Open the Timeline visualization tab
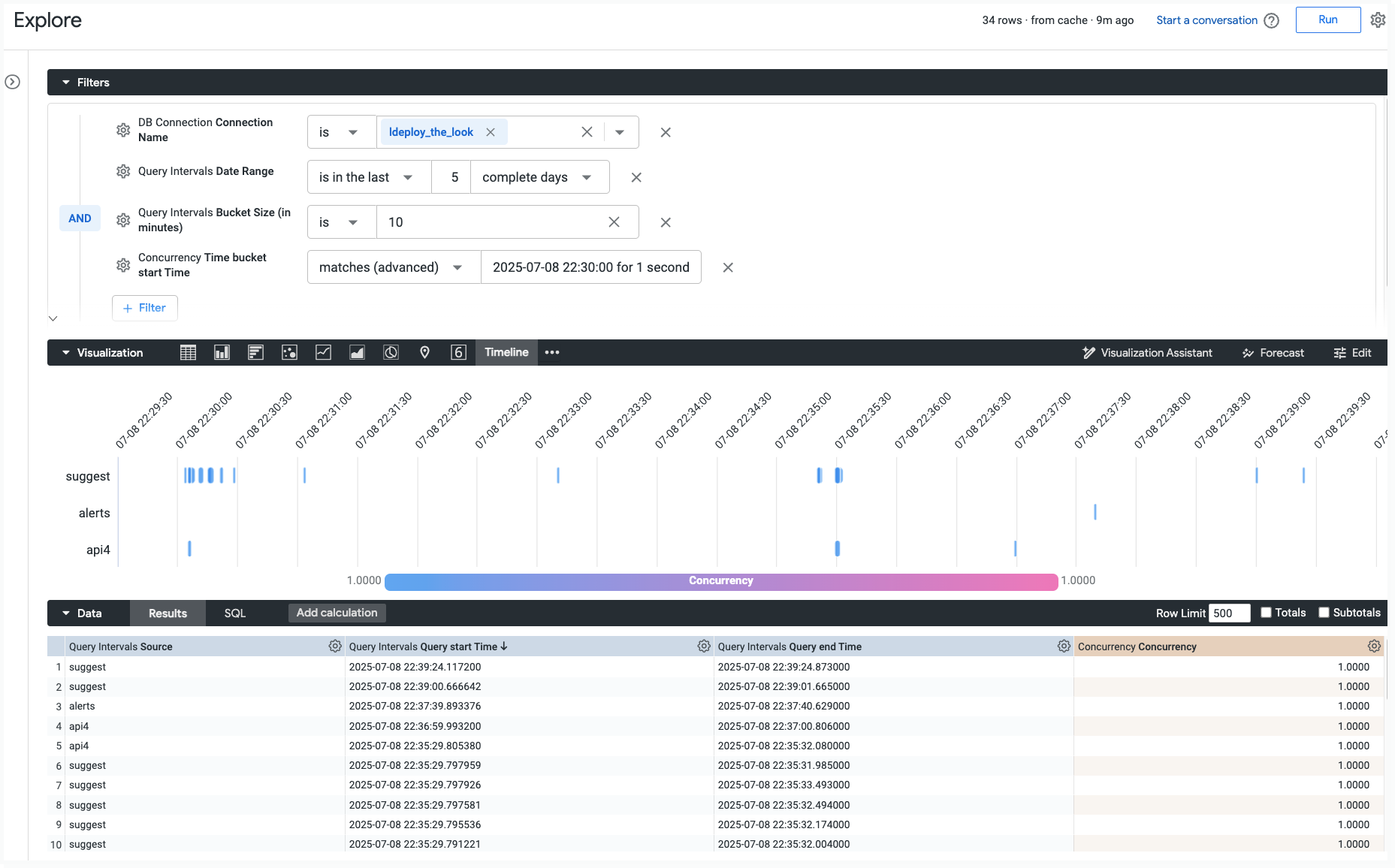 [506, 352]
